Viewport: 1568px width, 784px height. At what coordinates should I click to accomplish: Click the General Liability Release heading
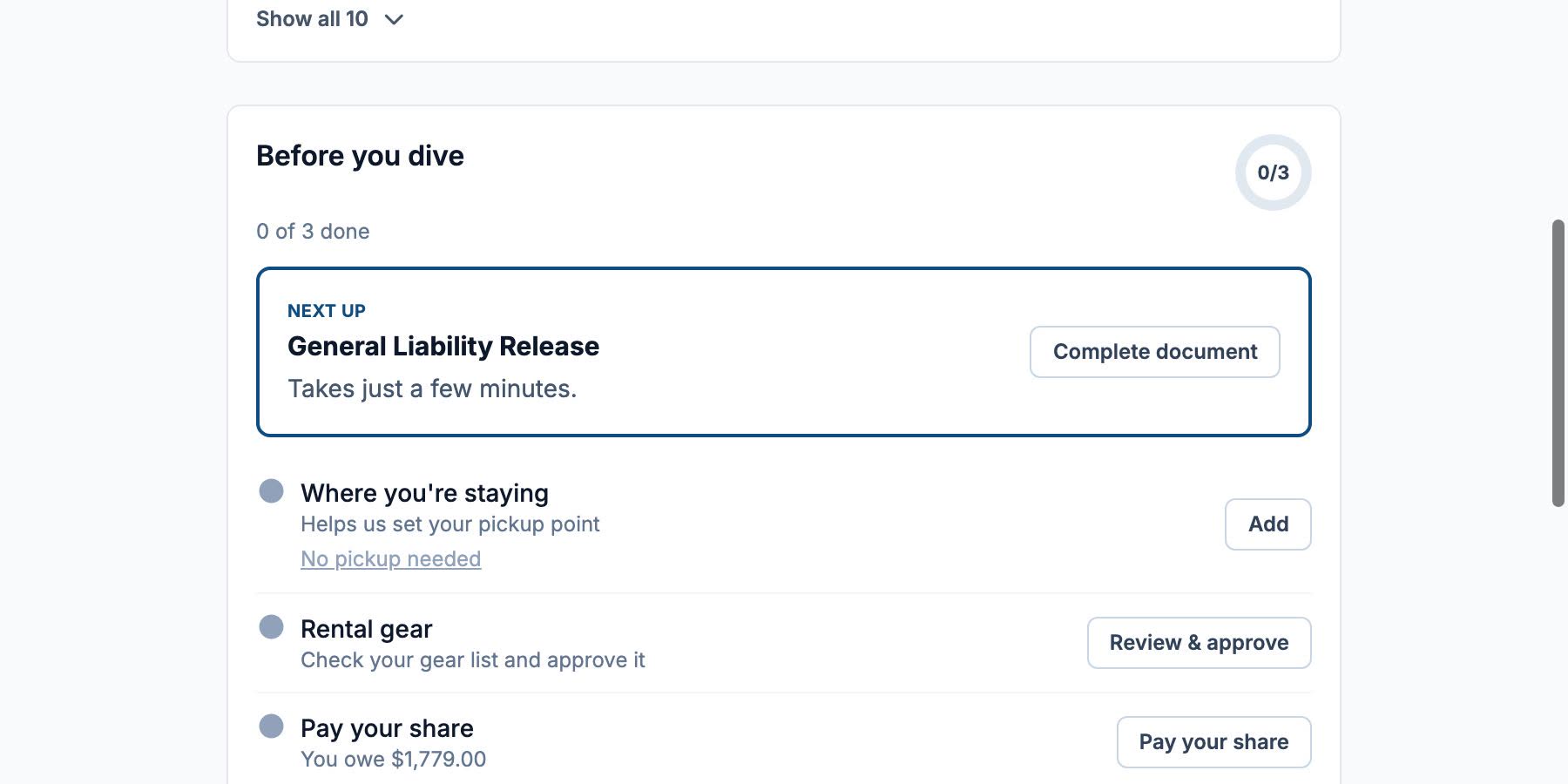443,347
